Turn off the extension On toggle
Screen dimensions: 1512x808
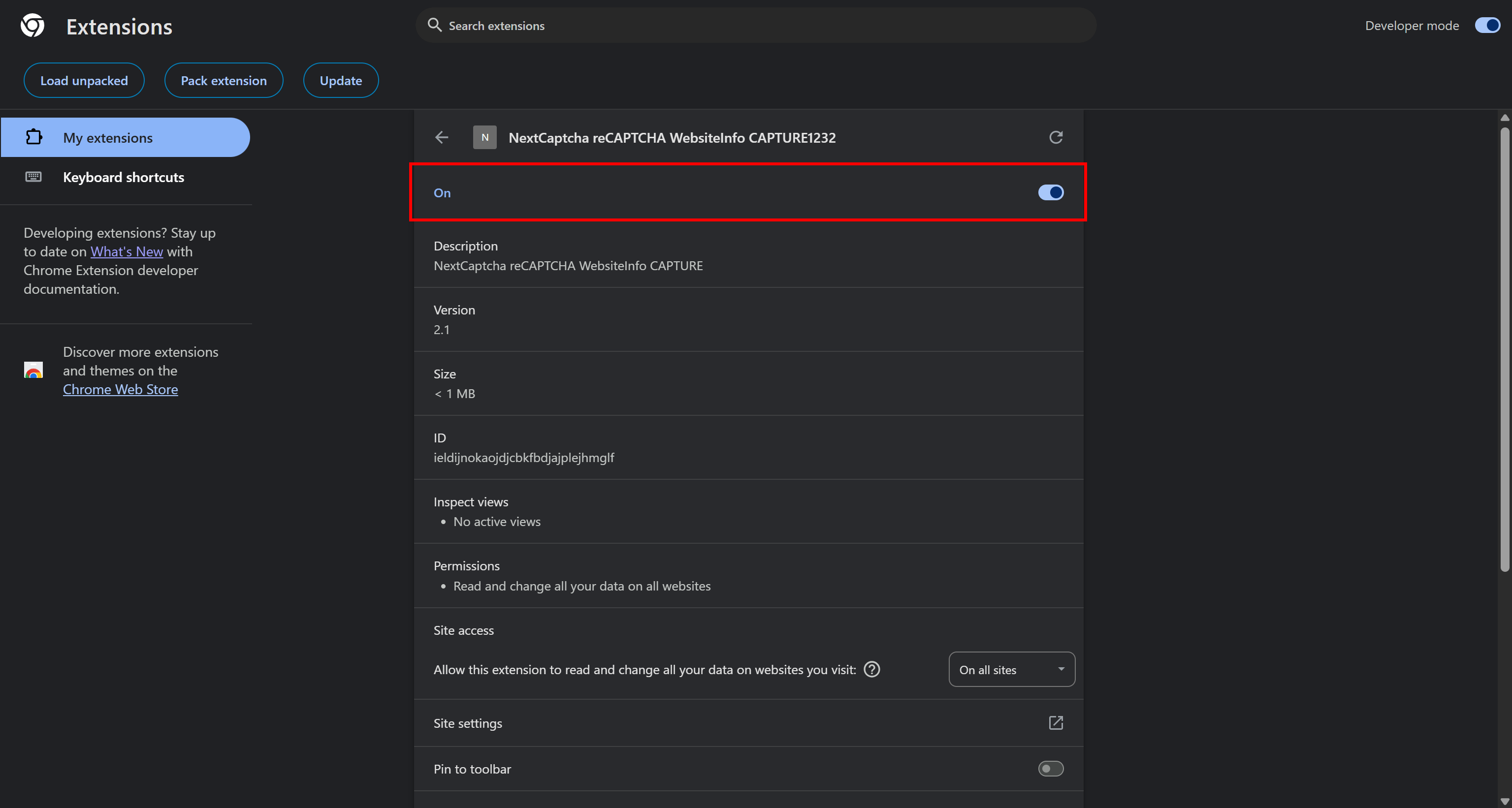pyautogui.click(x=1050, y=192)
